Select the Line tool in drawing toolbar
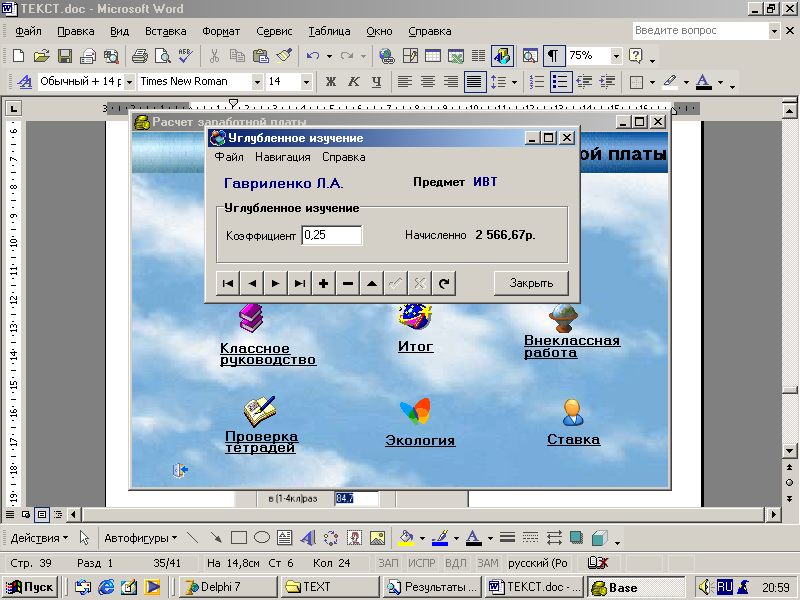This screenshot has height=600, width=800. pyautogui.click(x=193, y=538)
